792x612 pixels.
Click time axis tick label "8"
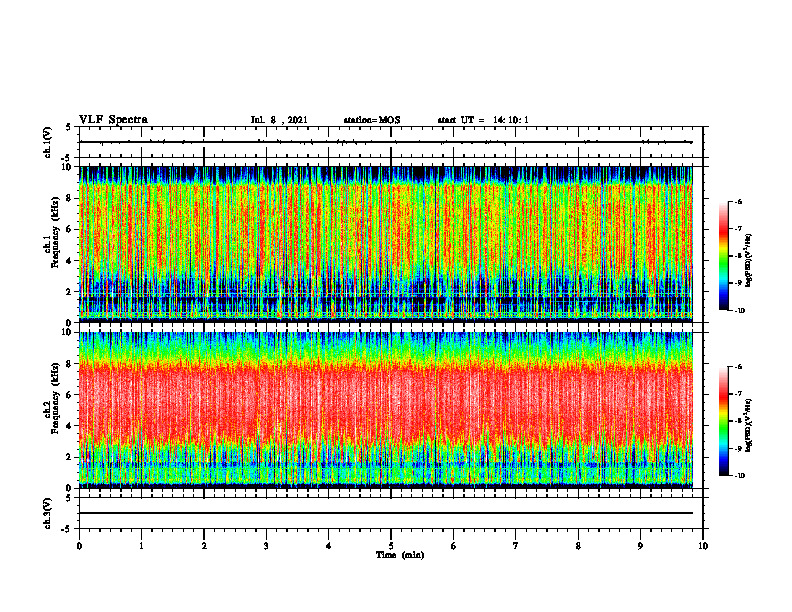click(x=578, y=546)
